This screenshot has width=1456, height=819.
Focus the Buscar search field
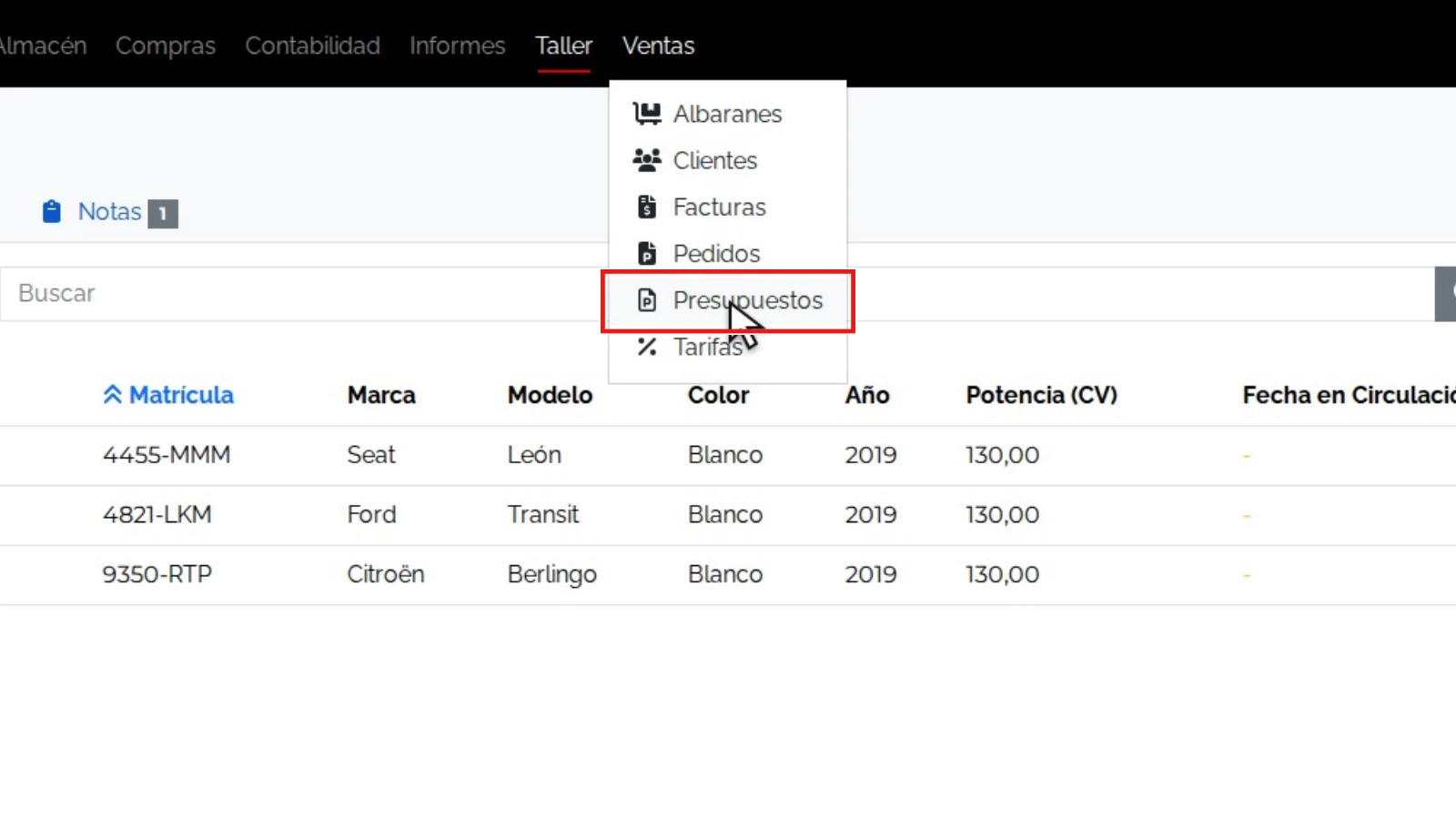click(x=717, y=294)
